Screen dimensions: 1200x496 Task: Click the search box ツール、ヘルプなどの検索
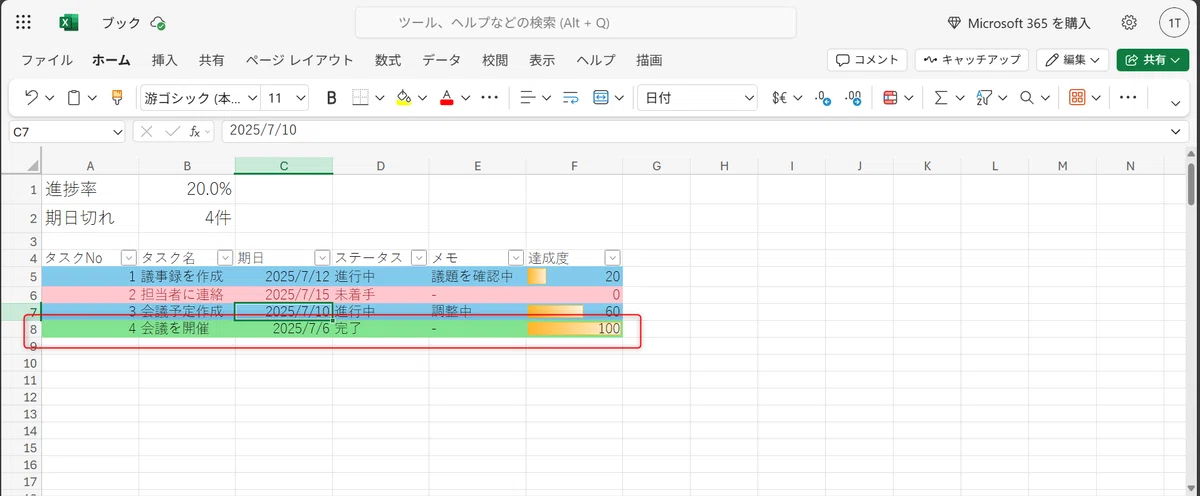576,23
